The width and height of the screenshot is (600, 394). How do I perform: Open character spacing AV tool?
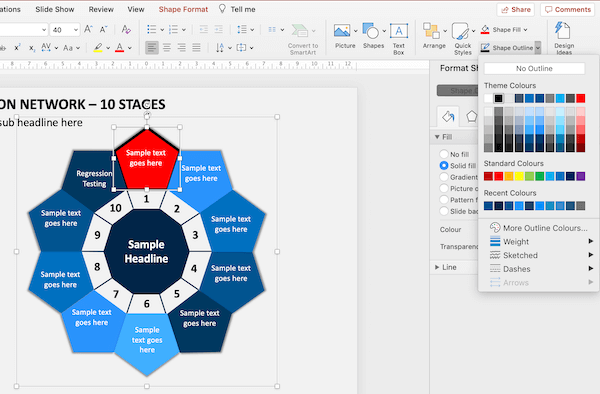pos(46,47)
